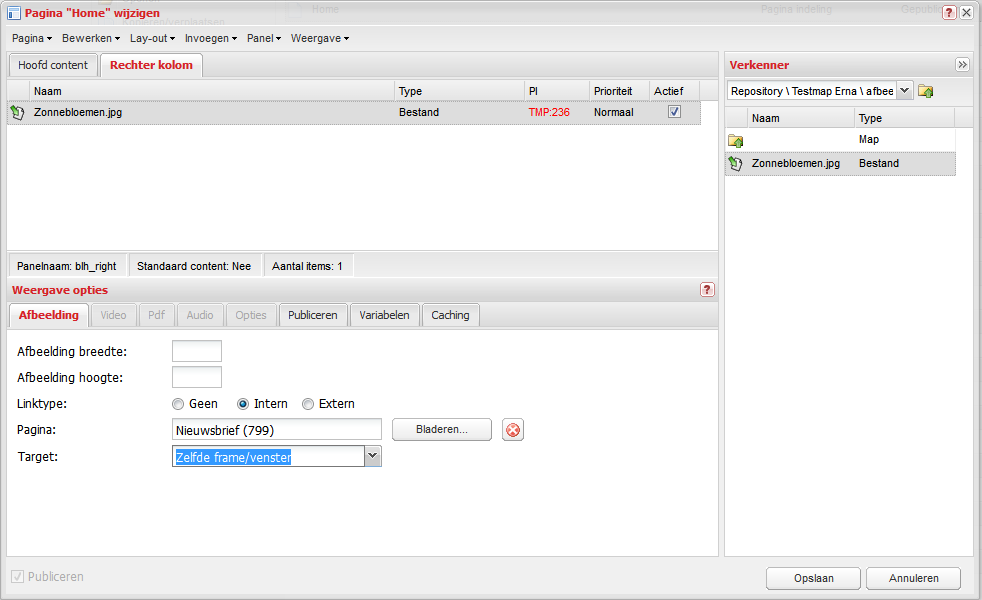Click the window icon beside Pagina Home wijzigen
This screenshot has width=982, height=600.
pos(14,13)
